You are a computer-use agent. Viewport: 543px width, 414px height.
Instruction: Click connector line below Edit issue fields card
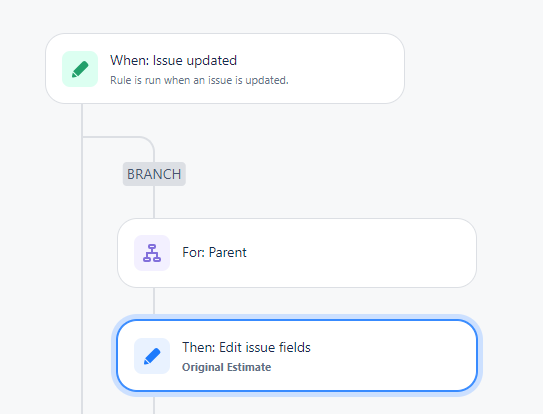(x=154, y=405)
